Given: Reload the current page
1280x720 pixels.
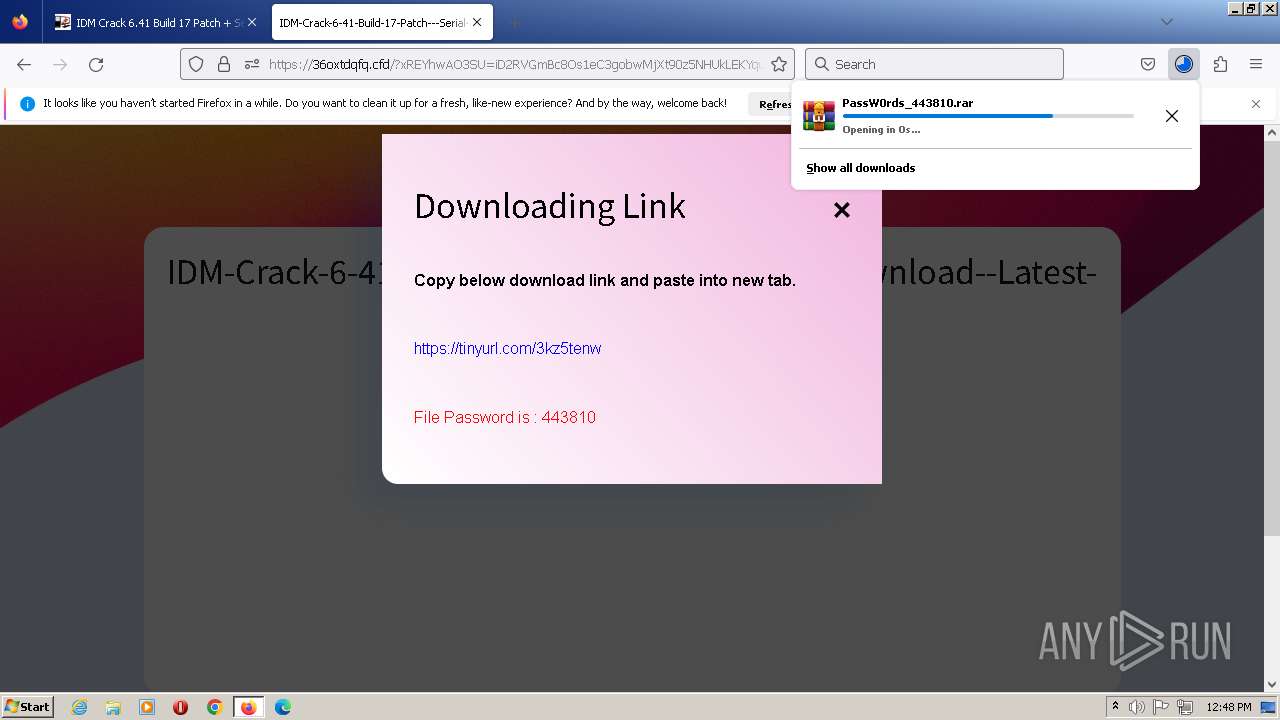Looking at the screenshot, I should pos(96,64).
